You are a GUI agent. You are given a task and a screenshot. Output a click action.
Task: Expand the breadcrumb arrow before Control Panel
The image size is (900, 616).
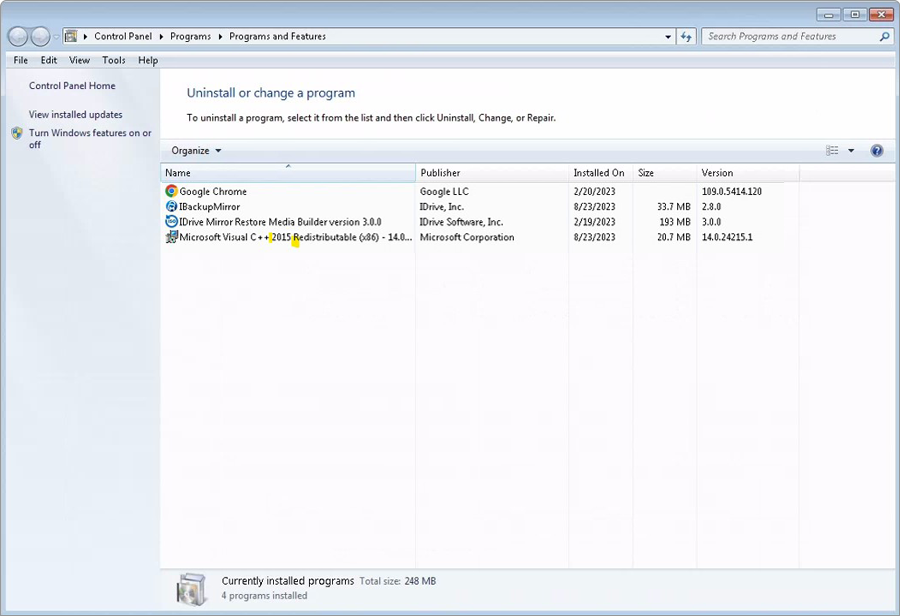pos(85,36)
